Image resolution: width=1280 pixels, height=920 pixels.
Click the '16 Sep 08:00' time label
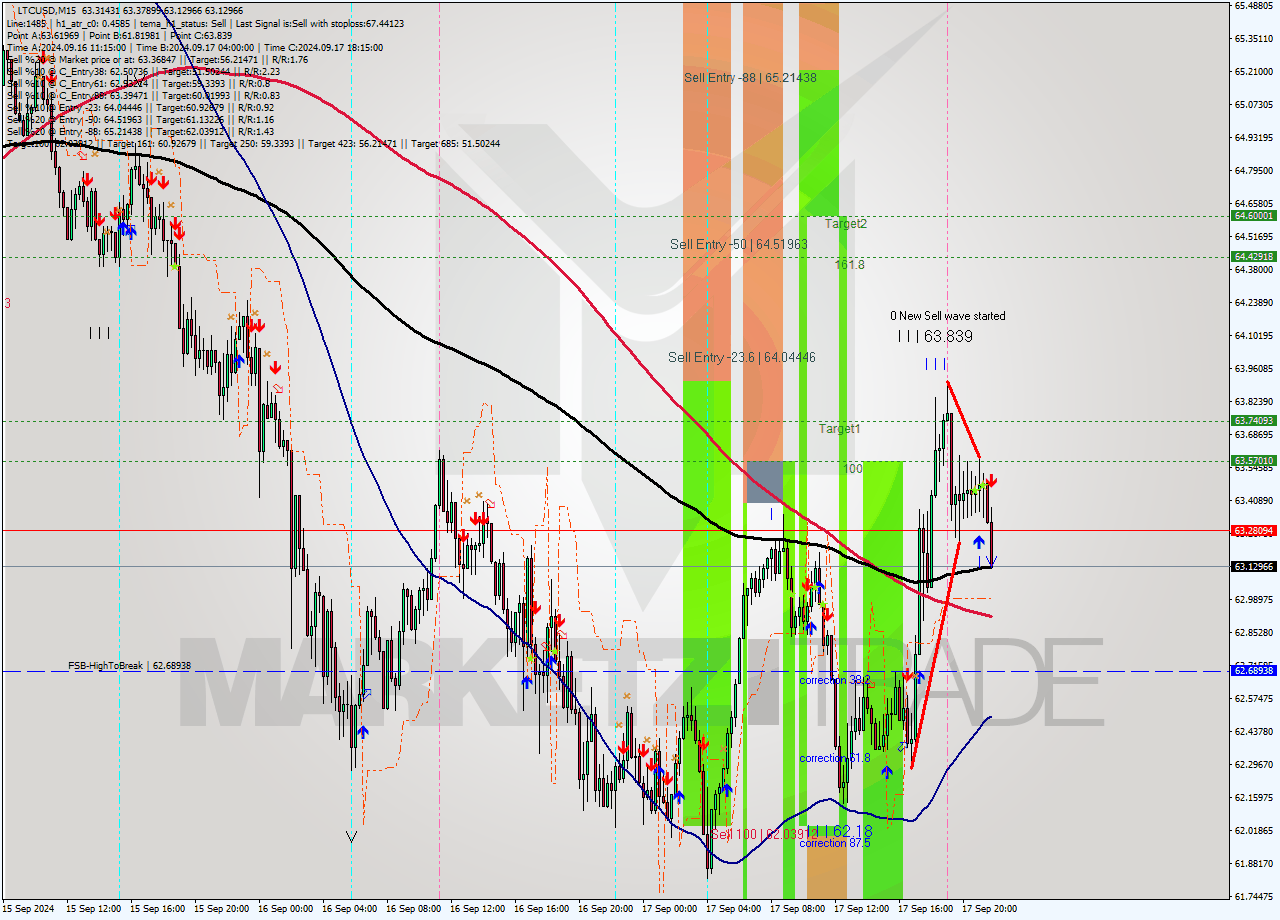point(415,909)
